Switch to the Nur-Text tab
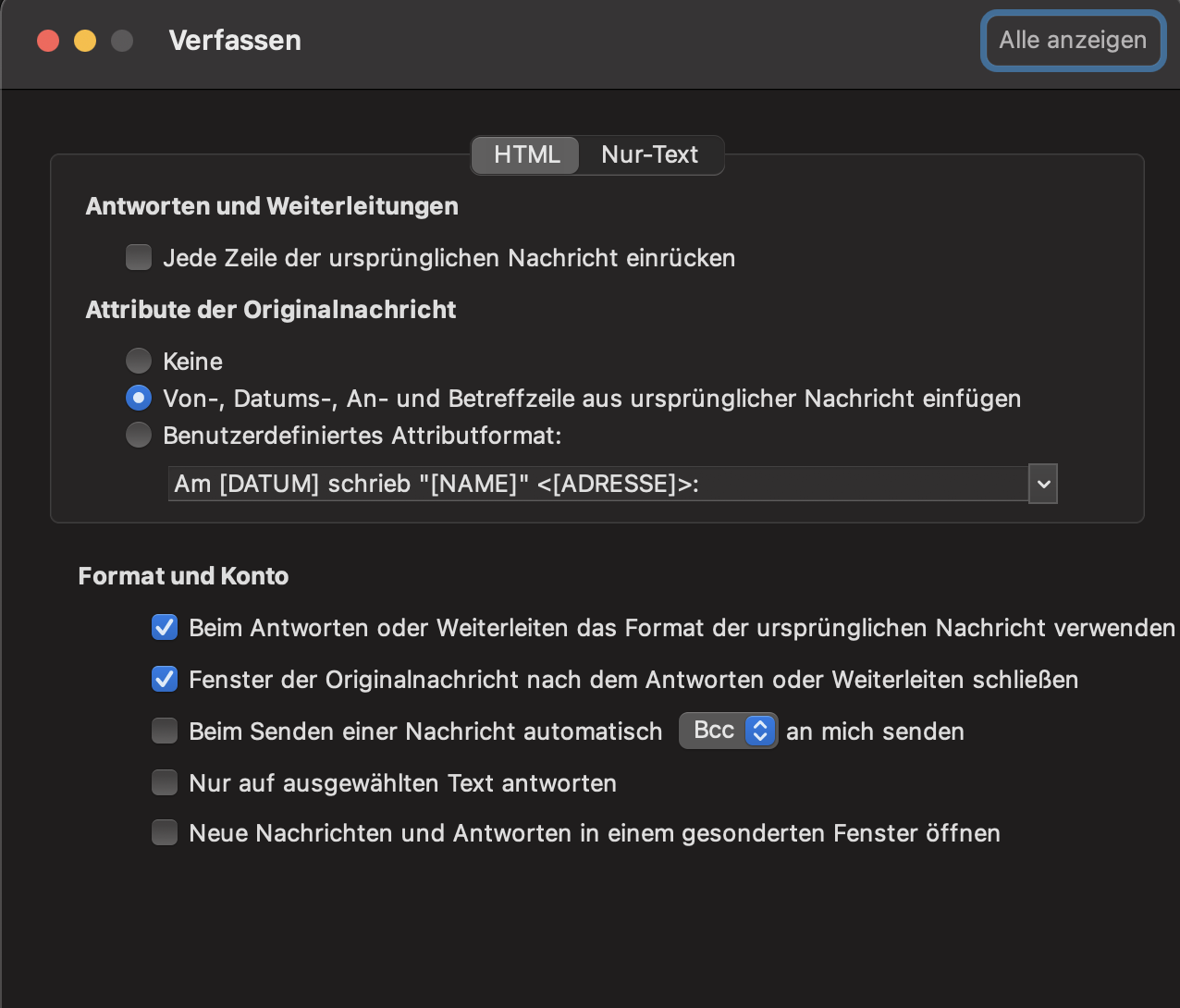This screenshot has height=1008, width=1180. click(x=650, y=154)
